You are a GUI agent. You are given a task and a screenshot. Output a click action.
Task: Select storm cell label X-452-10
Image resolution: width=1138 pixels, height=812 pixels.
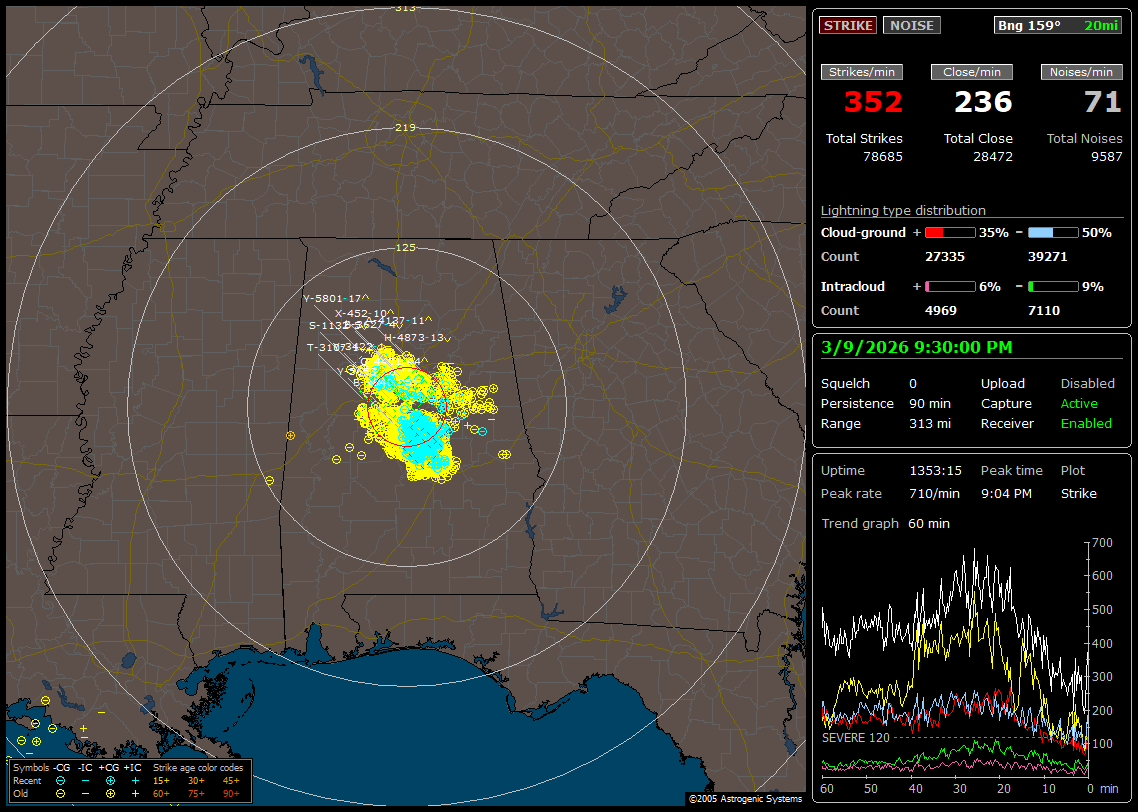pyautogui.click(x=361, y=313)
